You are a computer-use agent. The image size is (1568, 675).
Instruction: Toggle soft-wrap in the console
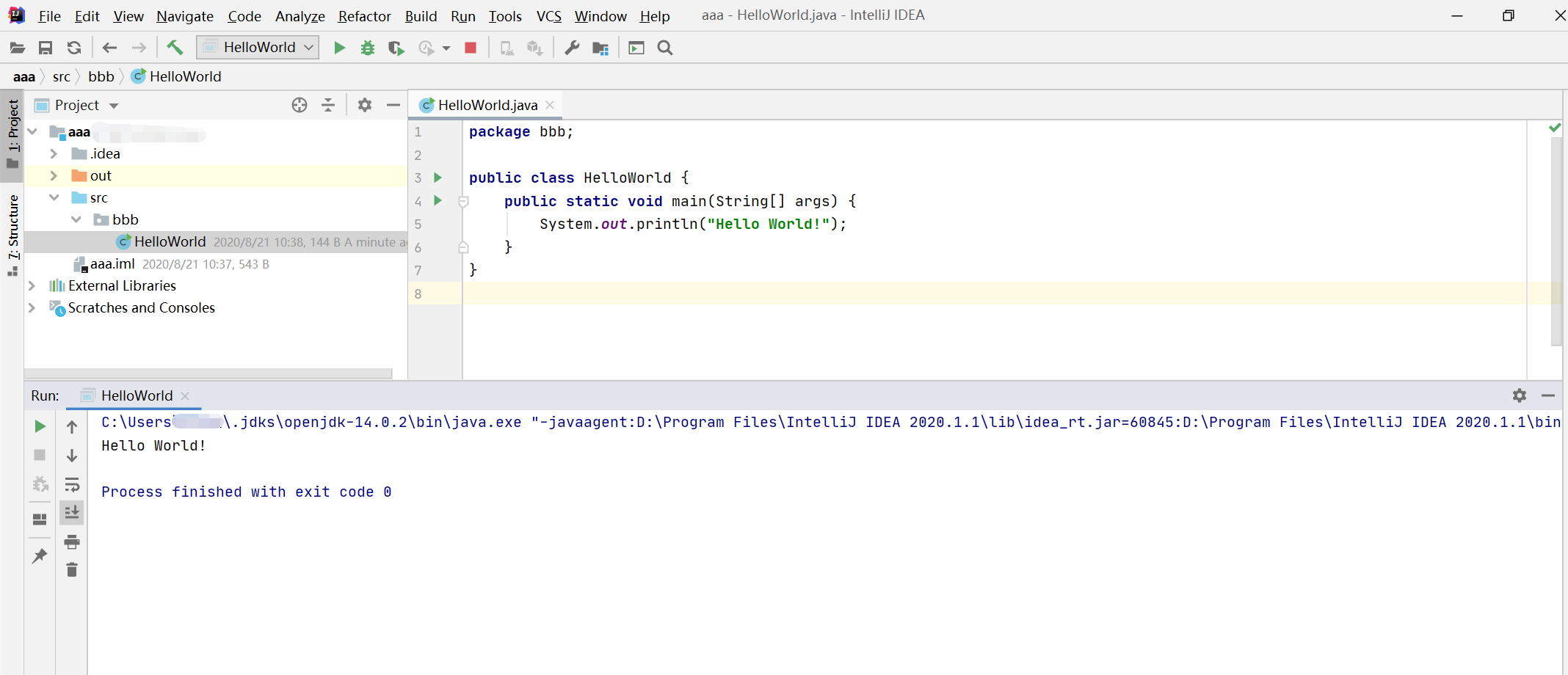[72, 484]
